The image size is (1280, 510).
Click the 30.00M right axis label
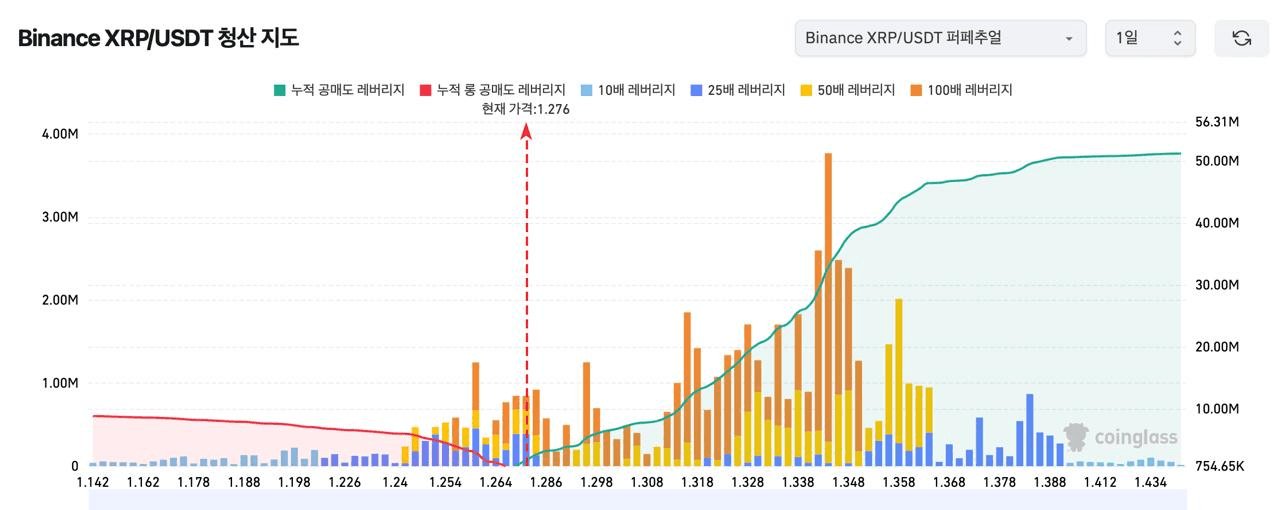click(x=1217, y=285)
